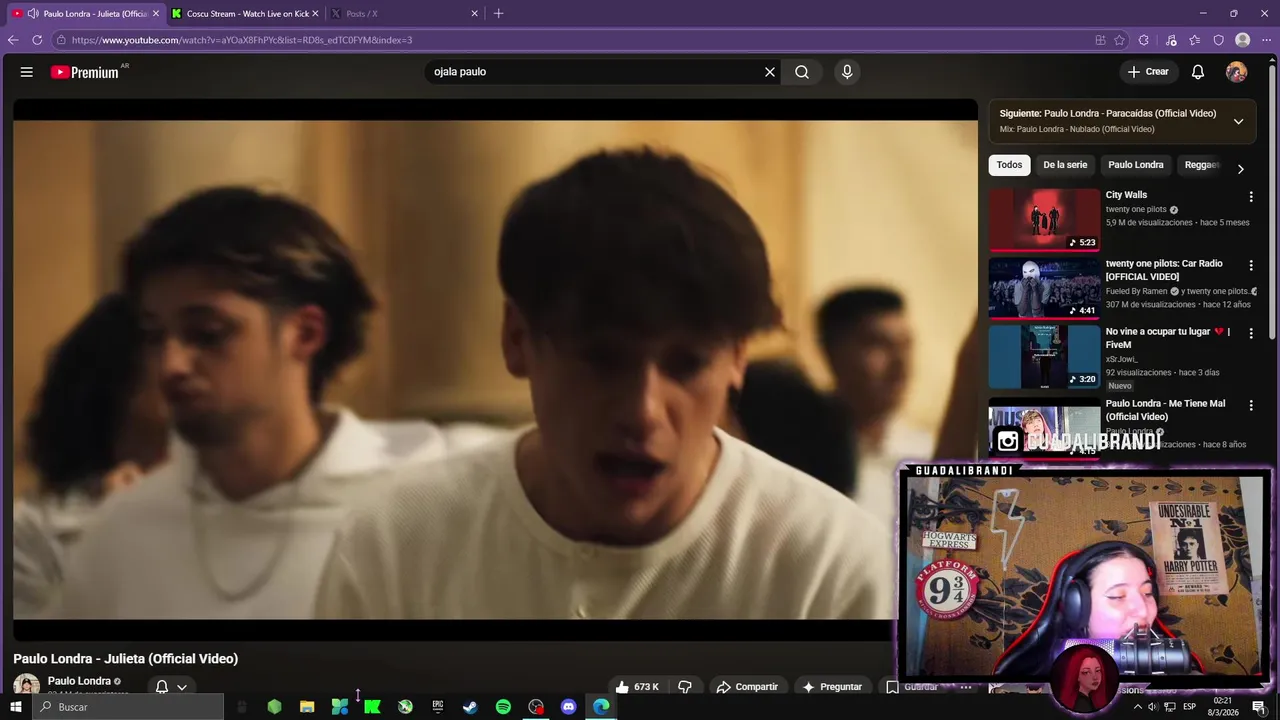The image size is (1280, 720).
Task: Open Spotify from the taskbar
Action: pos(503,707)
